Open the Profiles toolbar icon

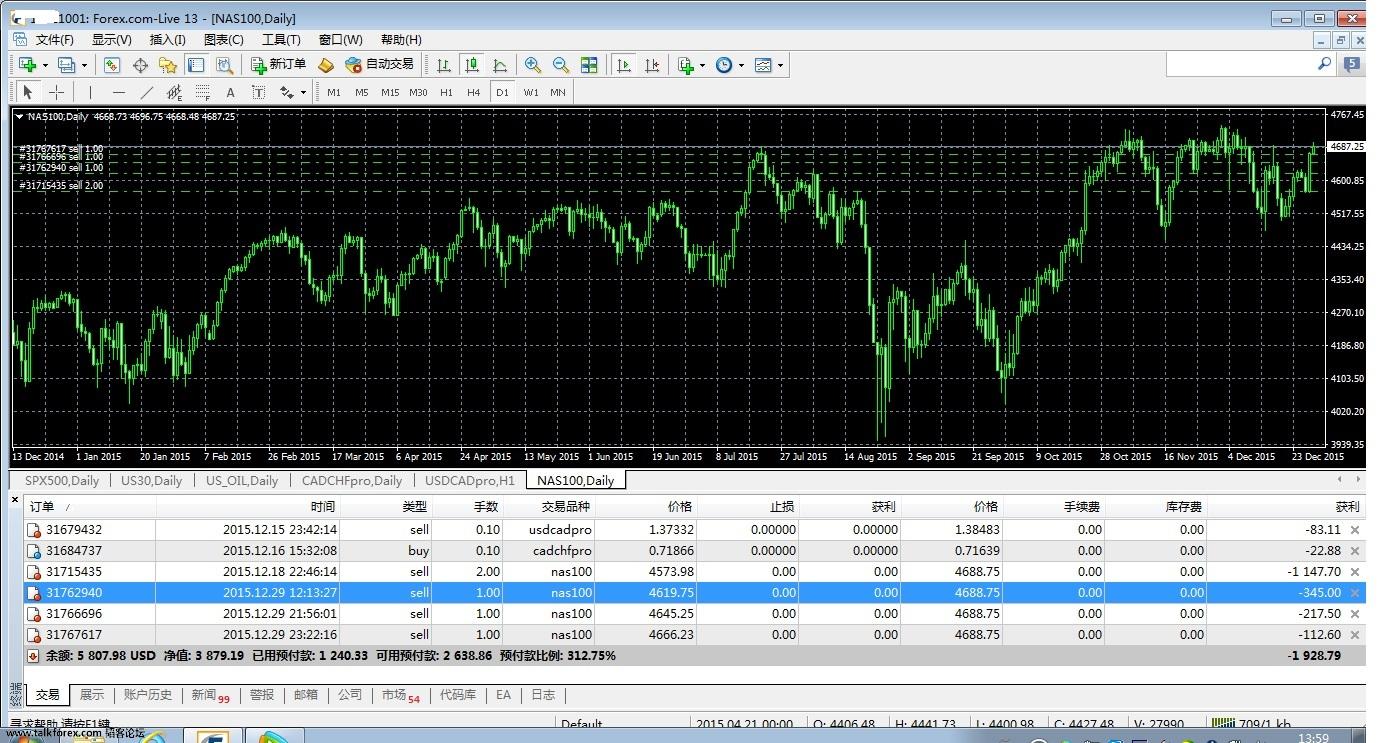click(x=67, y=65)
